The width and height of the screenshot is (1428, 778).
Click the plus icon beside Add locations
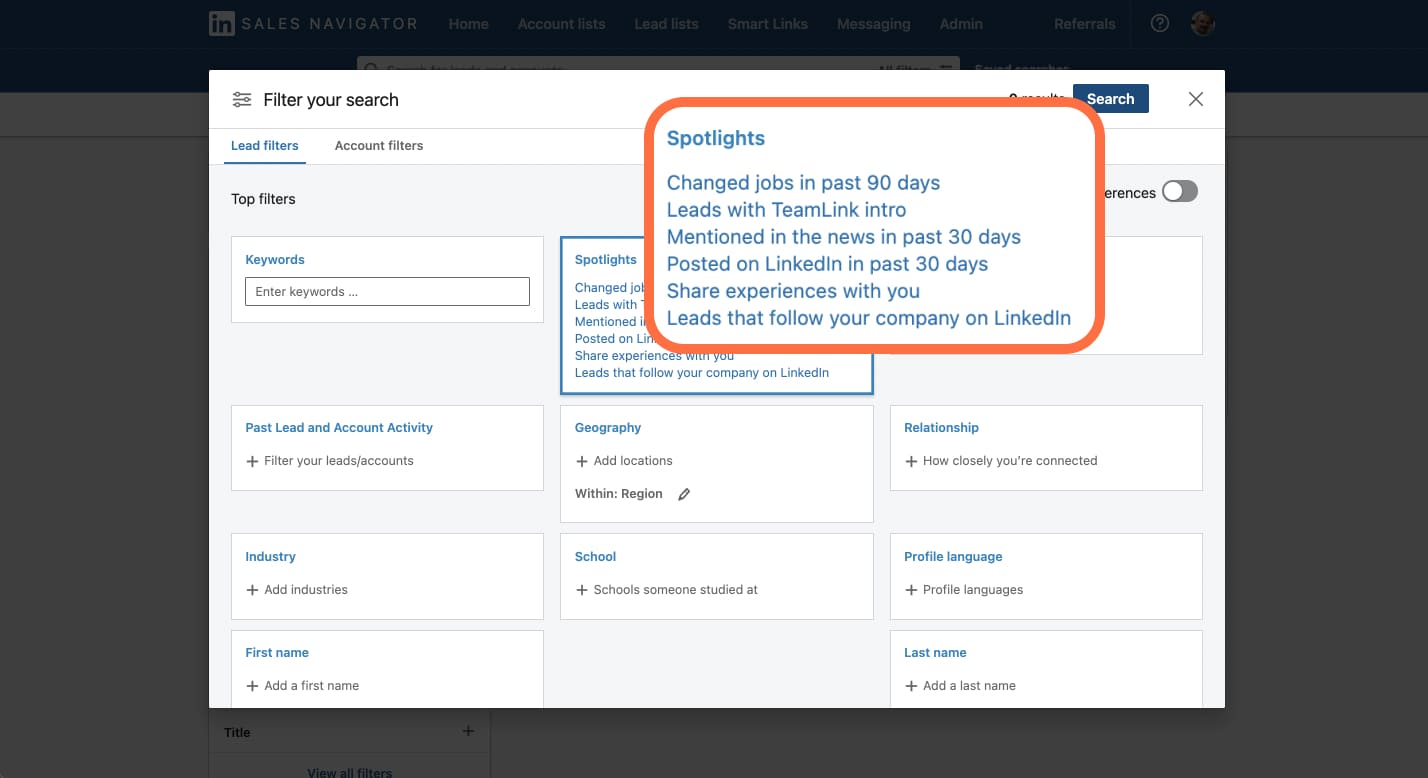582,461
